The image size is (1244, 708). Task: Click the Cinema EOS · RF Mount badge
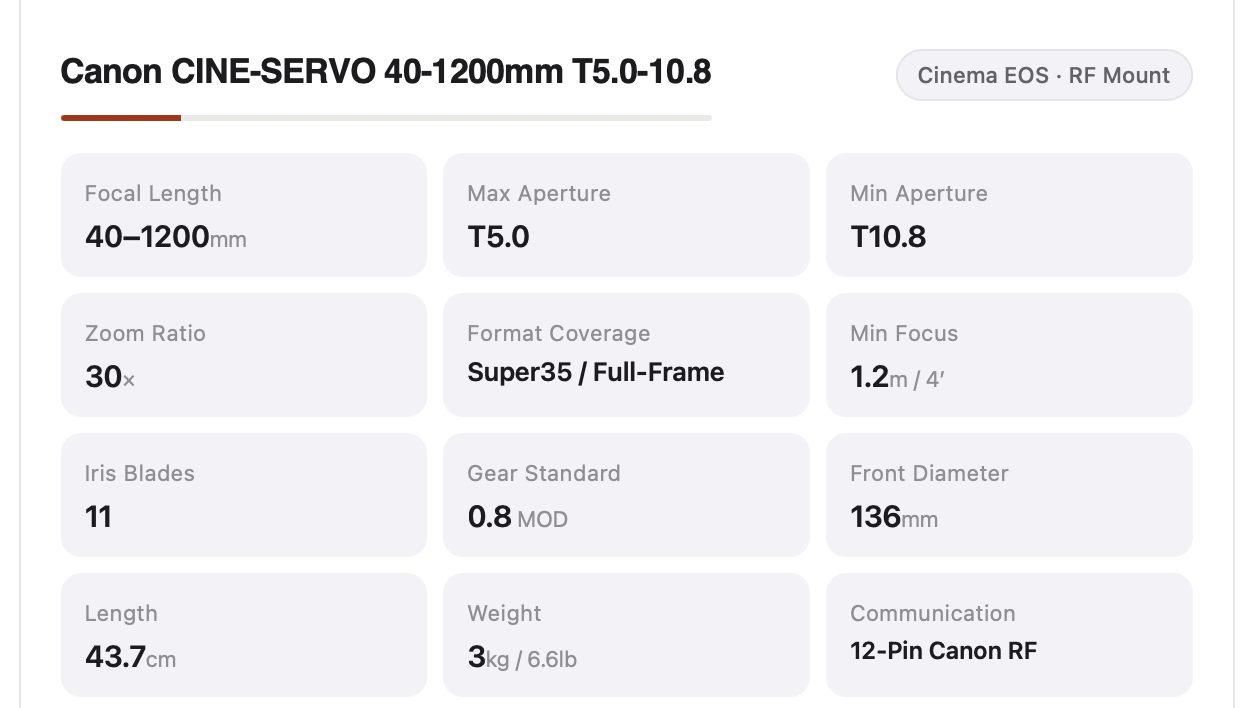pos(1043,75)
